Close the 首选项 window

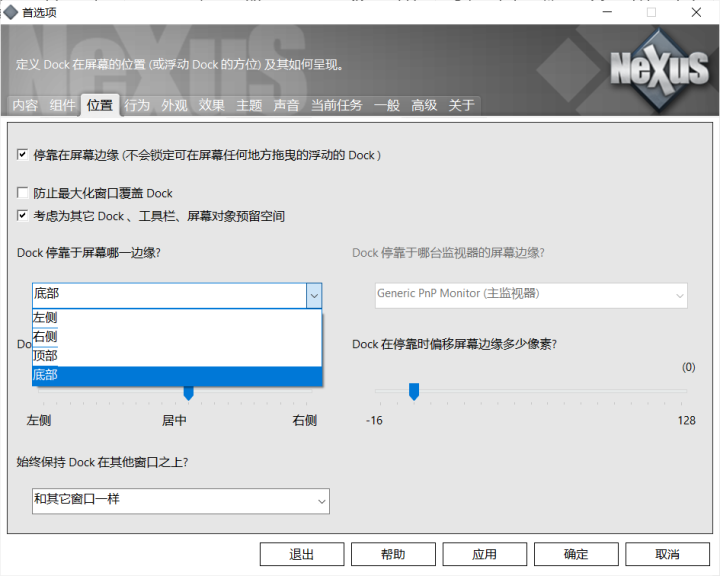(696, 12)
